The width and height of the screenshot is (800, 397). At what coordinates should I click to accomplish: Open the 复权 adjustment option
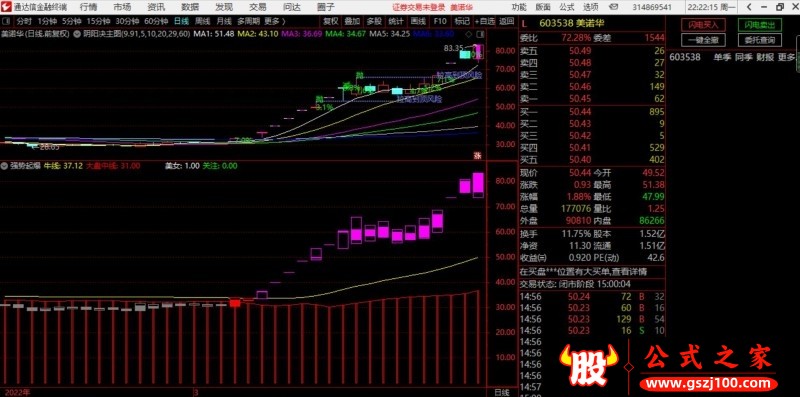click(331, 21)
